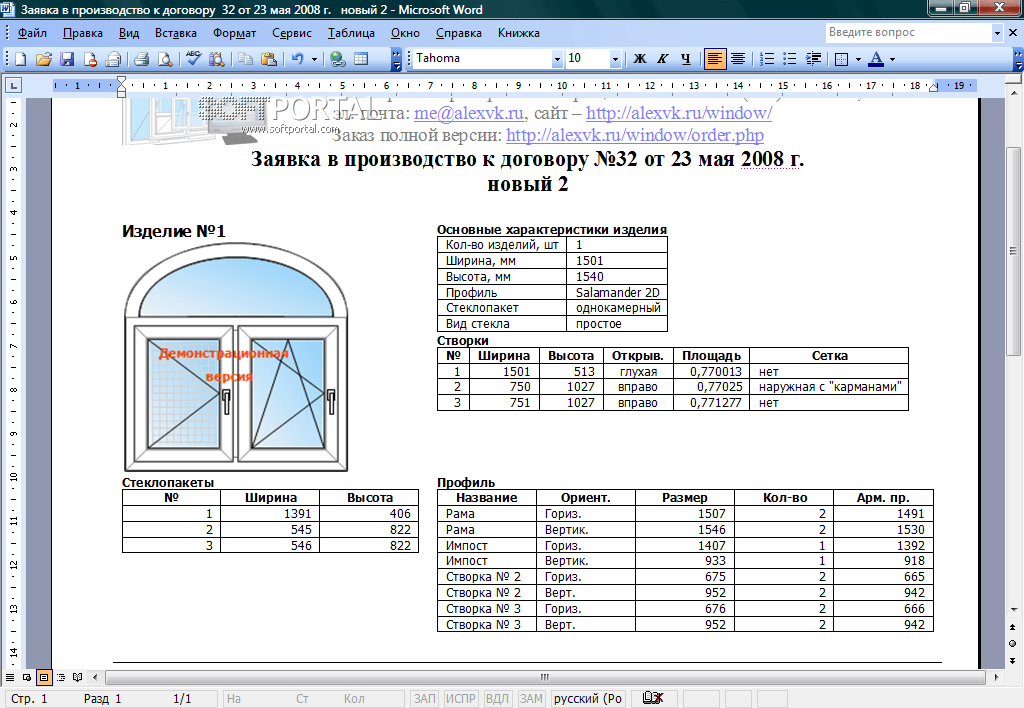Screen dimensions: 1024x708
Task: Click the Print icon in toolbar
Action: tap(141, 59)
